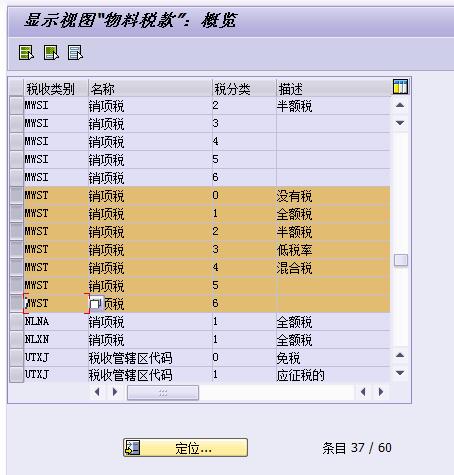Click the 税收管辖区代码 cell in the UTXJ 0 row
This screenshot has width=454, height=475.
coord(150,358)
